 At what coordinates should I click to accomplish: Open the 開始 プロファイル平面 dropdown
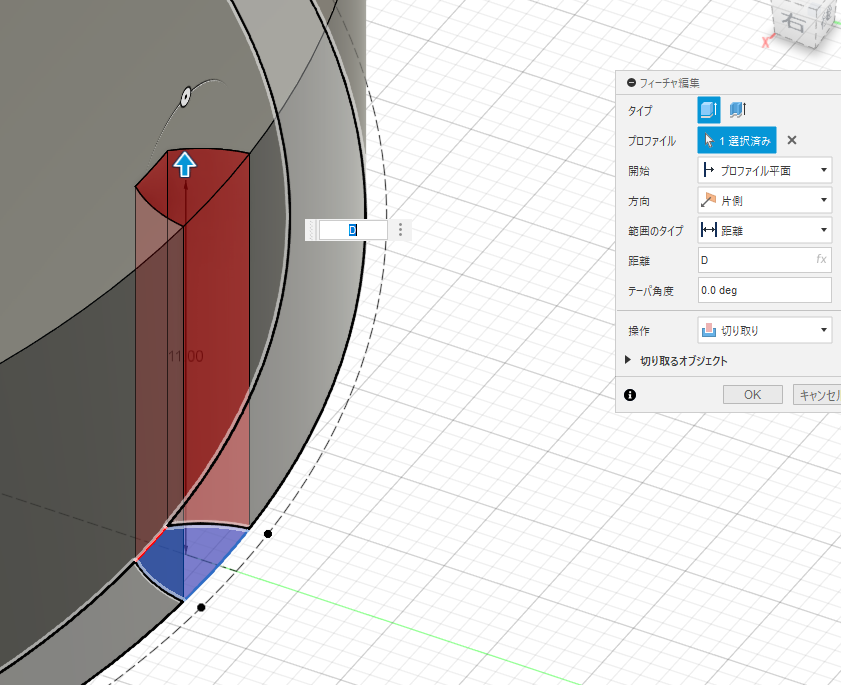[x=764, y=171]
